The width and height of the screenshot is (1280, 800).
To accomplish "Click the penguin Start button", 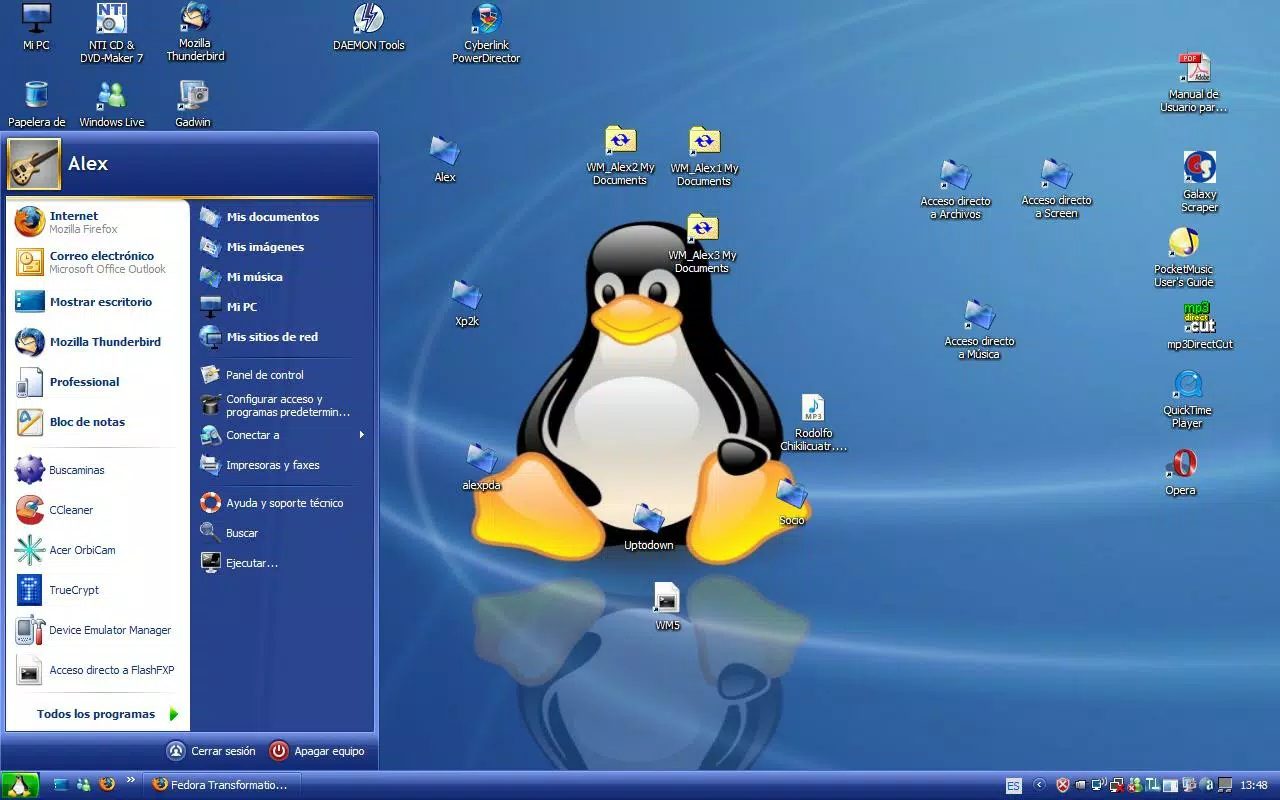I will pos(20,785).
